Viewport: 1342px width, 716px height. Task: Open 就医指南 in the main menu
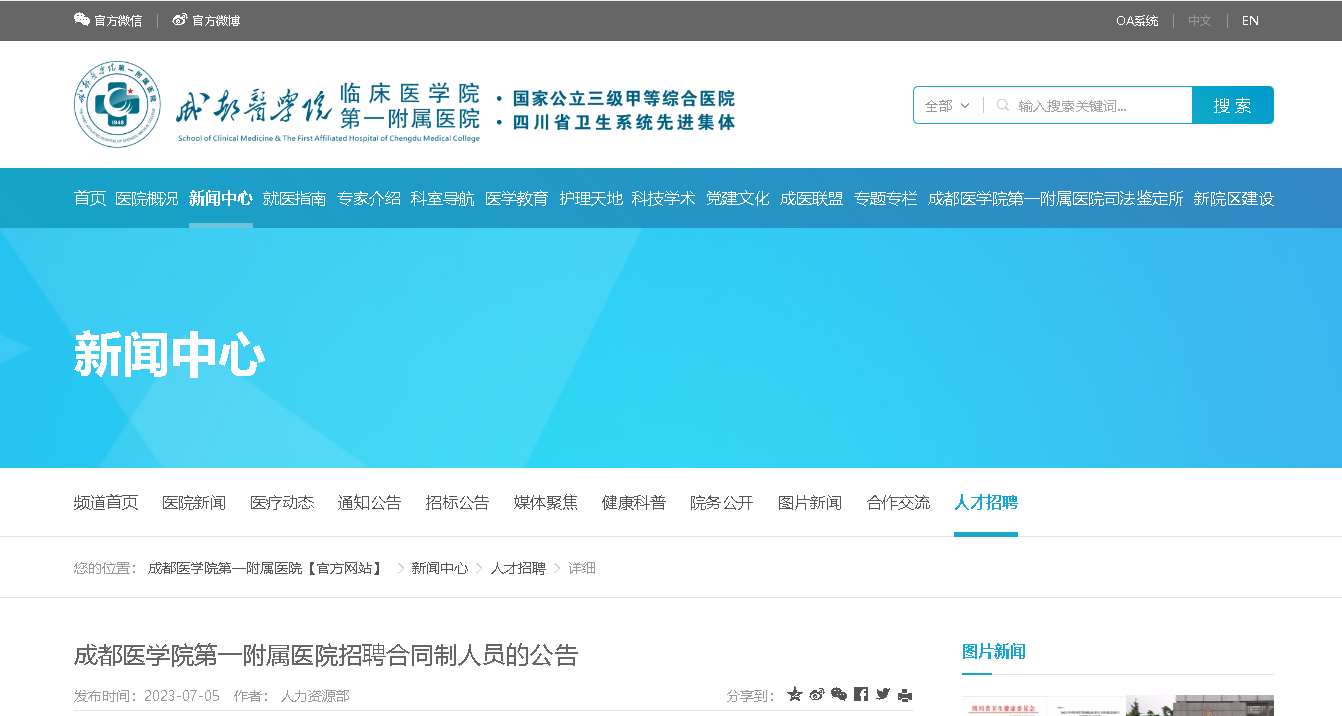pos(294,198)
